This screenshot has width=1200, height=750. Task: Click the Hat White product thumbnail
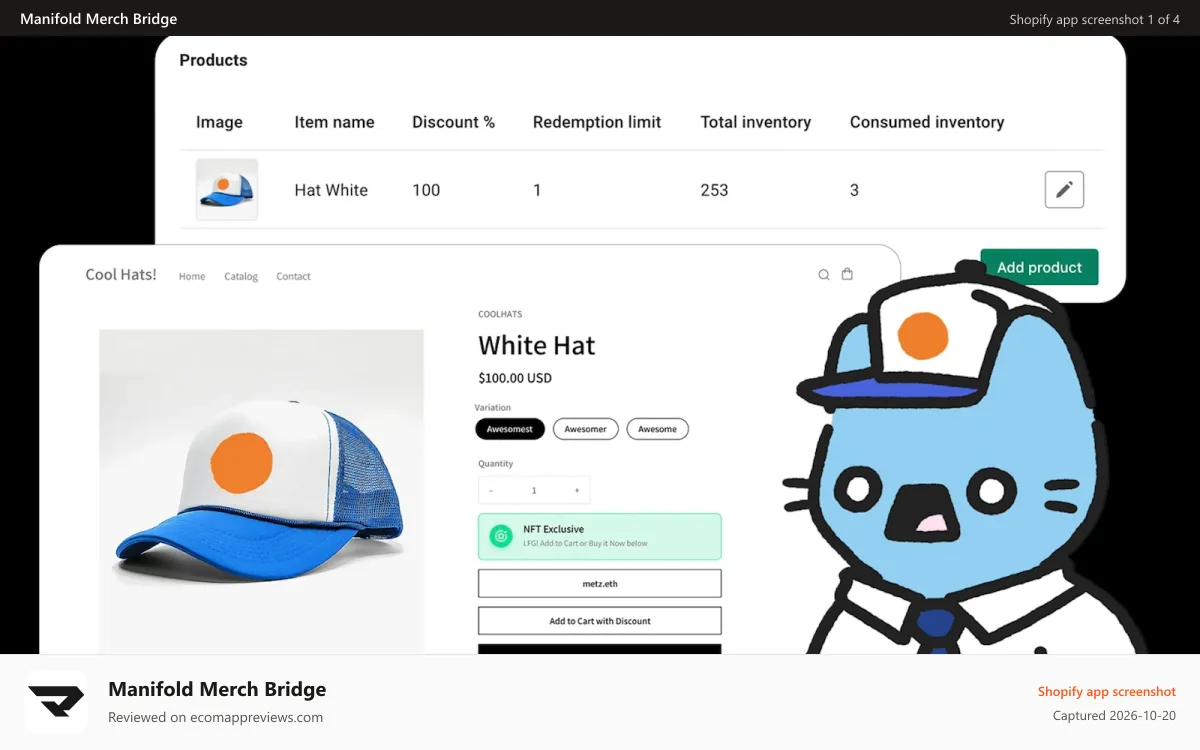[x=227, y=189]
